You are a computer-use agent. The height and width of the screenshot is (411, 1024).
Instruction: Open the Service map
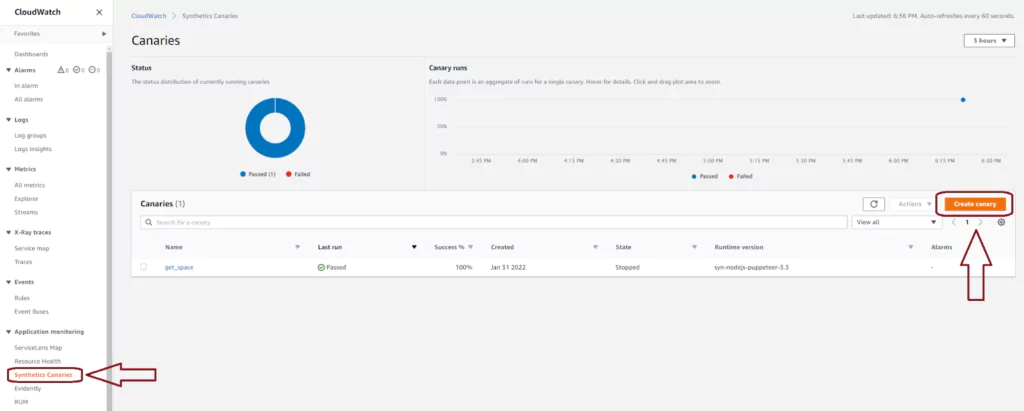coord(32,248)
